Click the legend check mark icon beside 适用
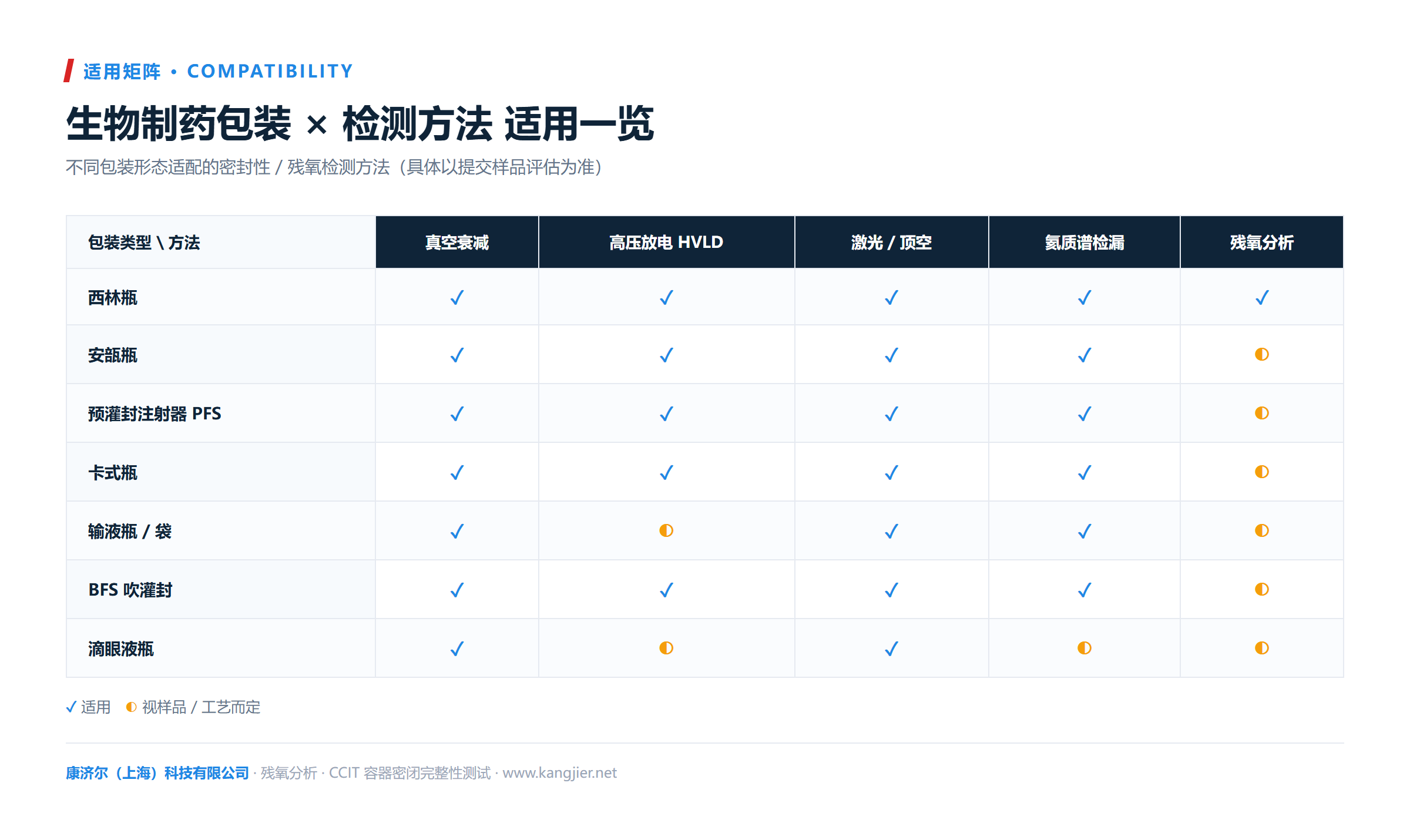 click(x=71, y=707)
